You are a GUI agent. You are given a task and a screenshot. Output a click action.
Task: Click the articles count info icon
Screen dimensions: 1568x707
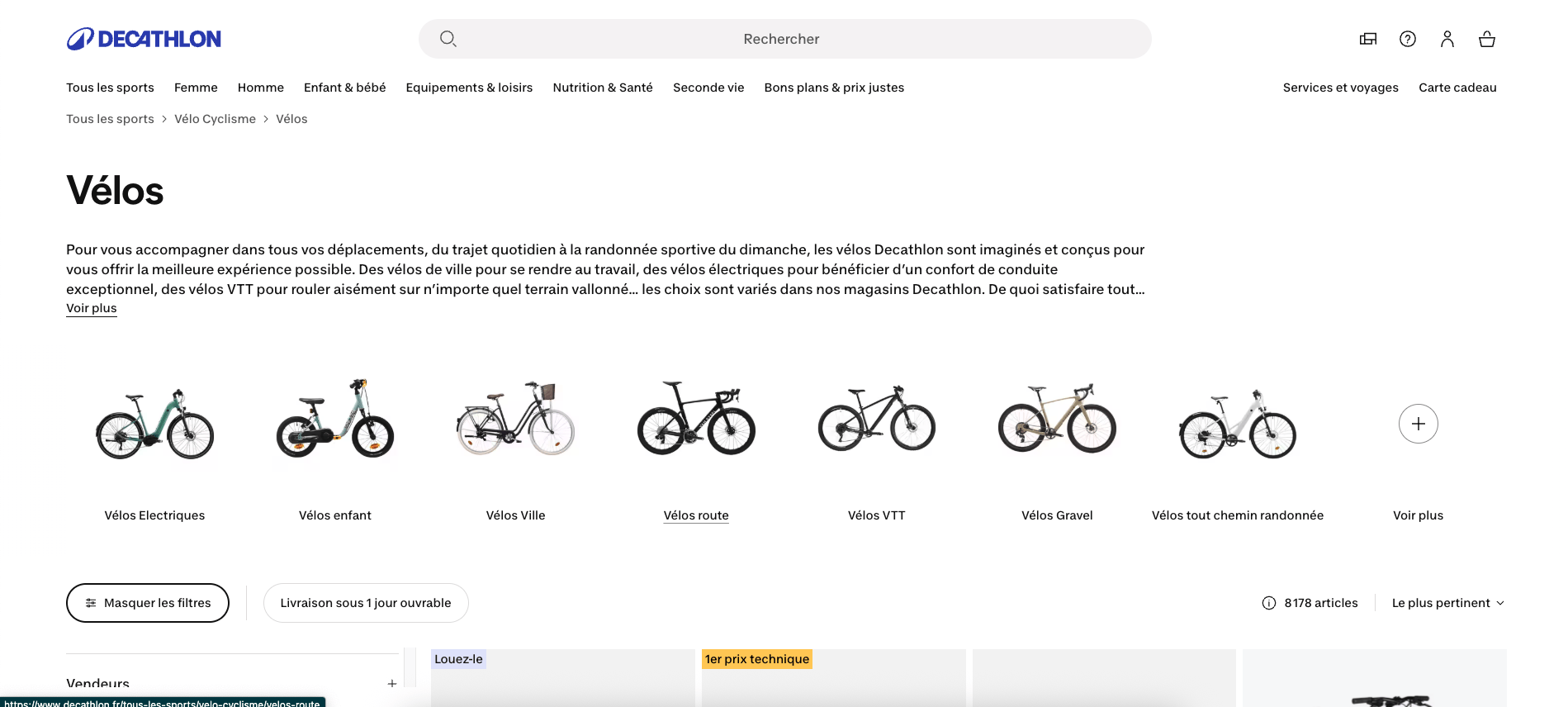point(1269,603)
